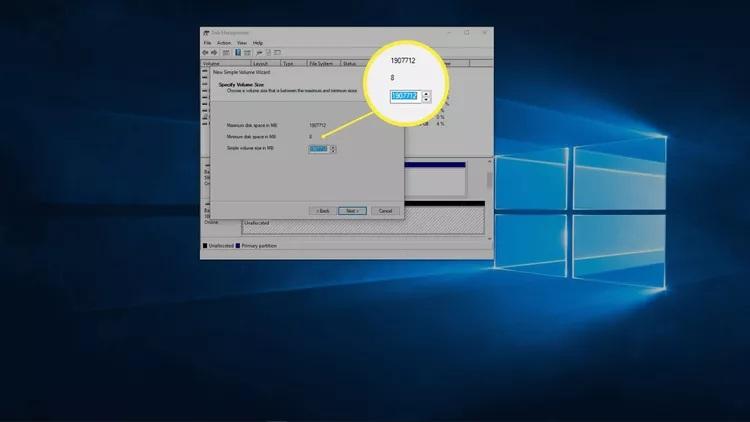Increase volume size with the up spinner
This screenshot has height=422, width=750.
(x=333, y=147)
